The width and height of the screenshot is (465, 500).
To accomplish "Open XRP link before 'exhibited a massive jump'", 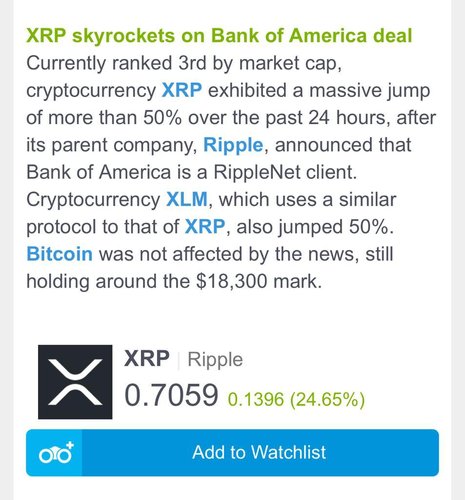I will point(182,90).
